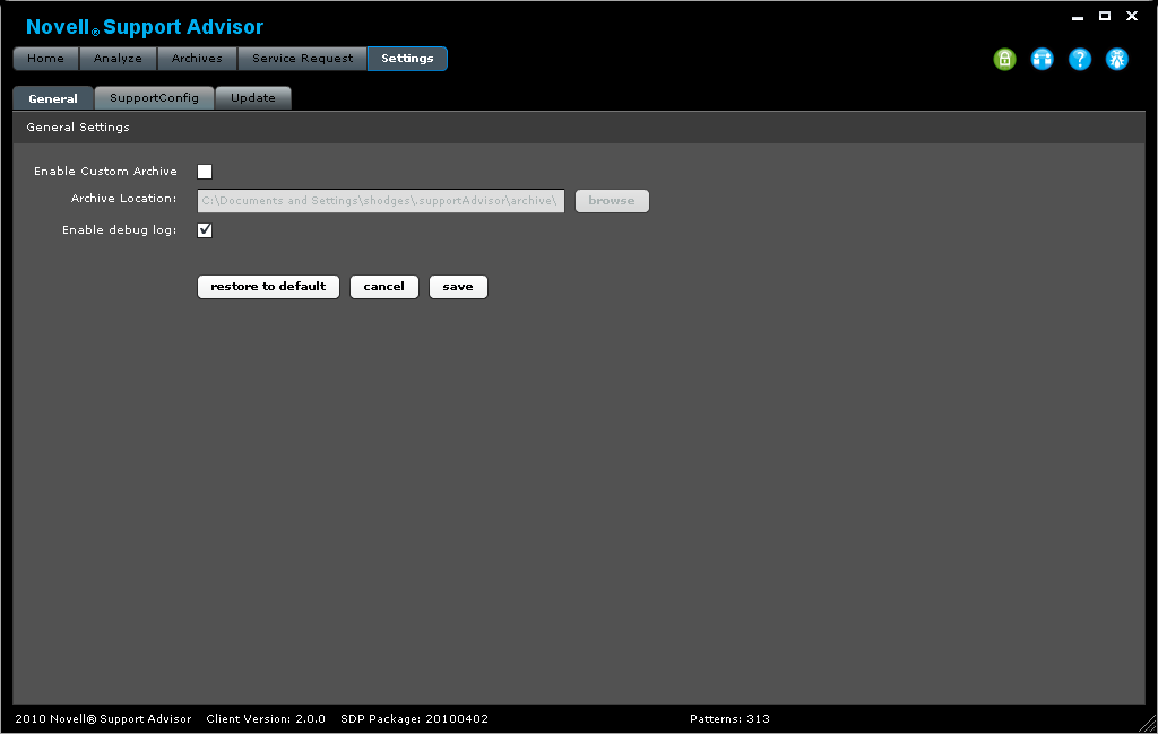This screenshot has width=1158, height=735.
Task: Click the window resize grip corner
Action: (1148, 725)
